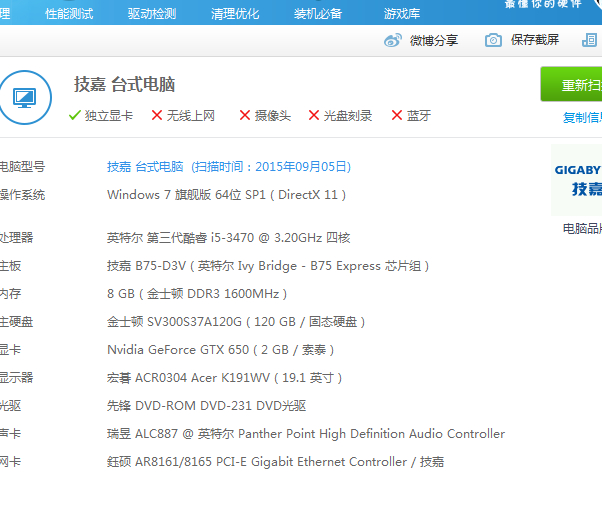Click the blue computer monitor icon

25,97
